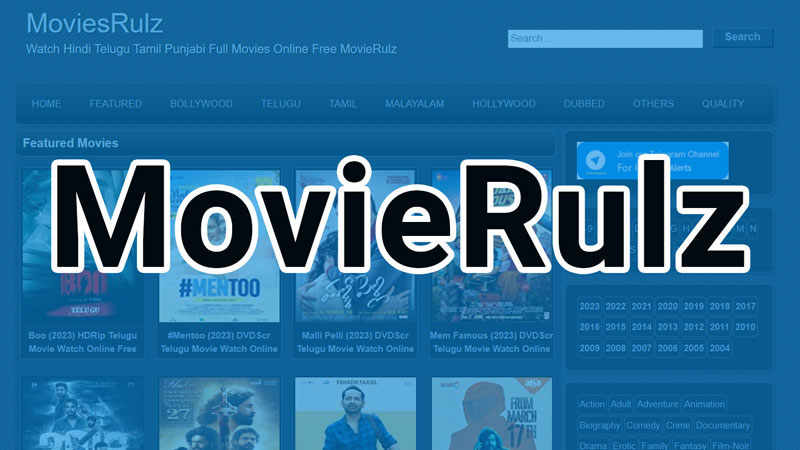Select the Biography genre tag
The image size is (800, 450).
pyautogui.click(x=600, y=425)
